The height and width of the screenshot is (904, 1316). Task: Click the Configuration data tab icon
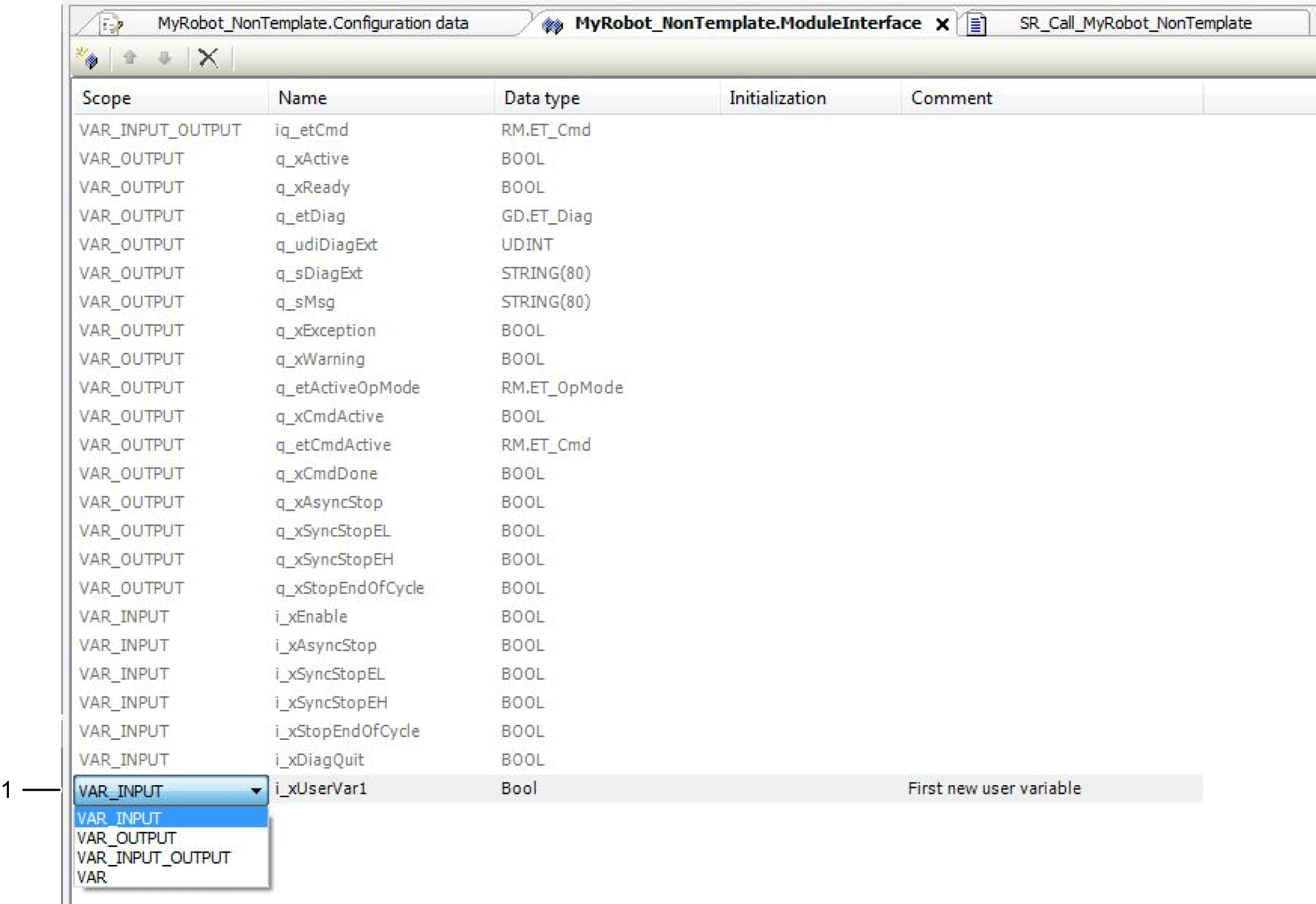click(x=111, y=25)
